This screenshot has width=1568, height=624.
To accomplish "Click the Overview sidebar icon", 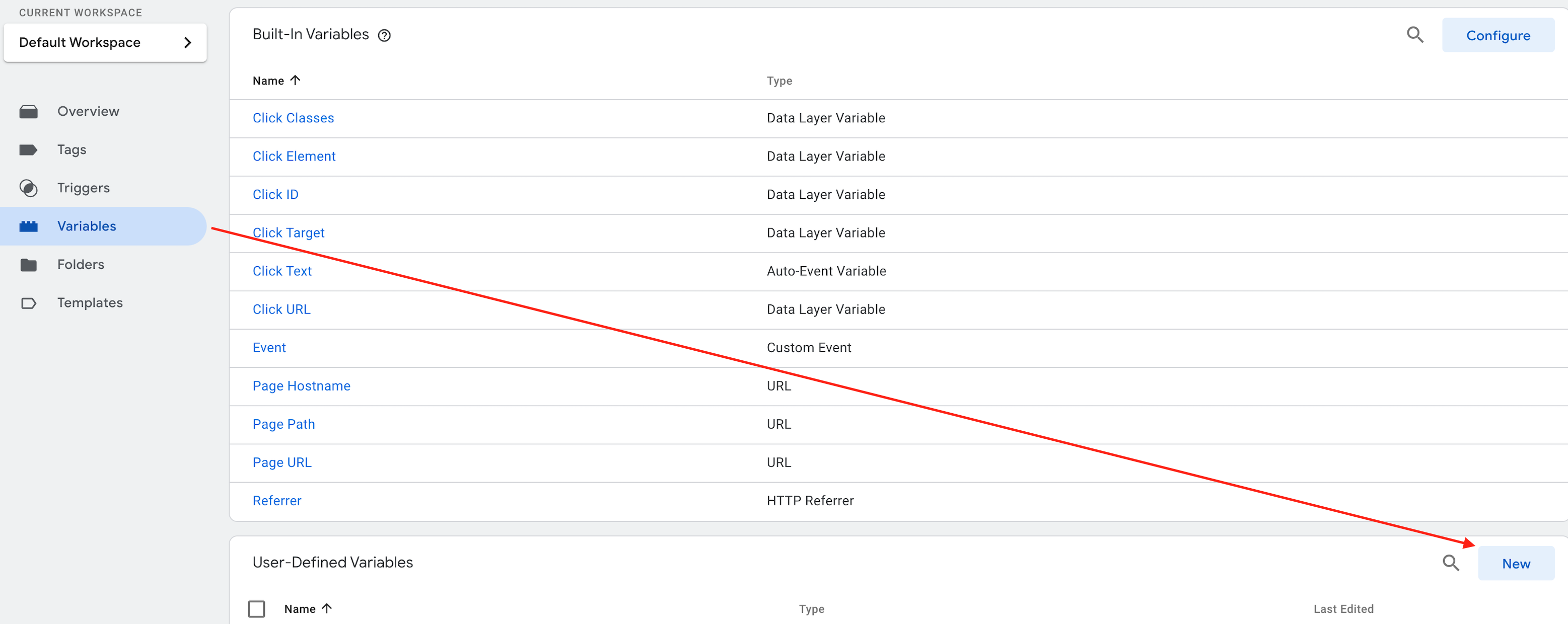I will (x=28, y=112).
